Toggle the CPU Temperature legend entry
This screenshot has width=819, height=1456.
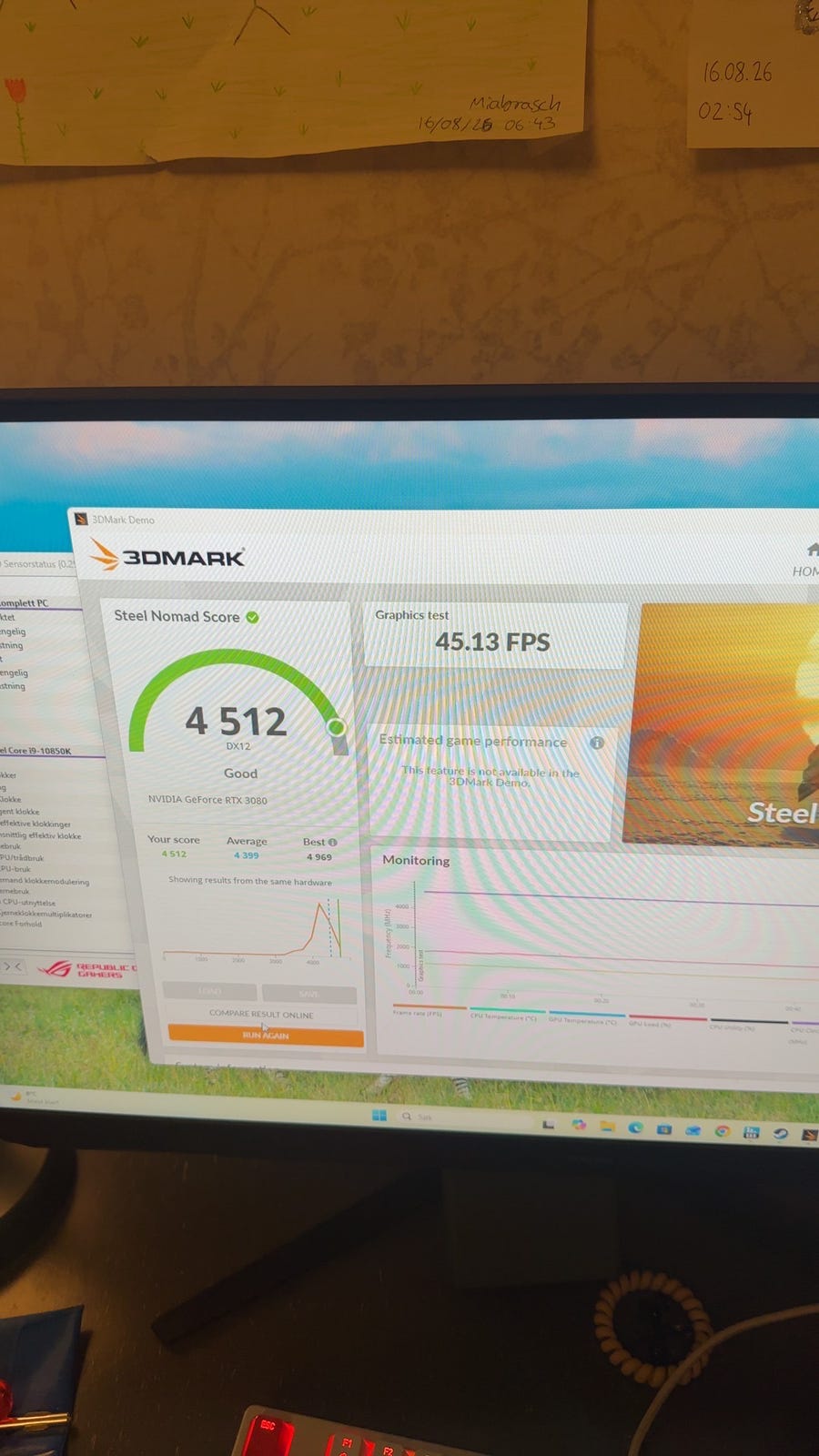pos(503,1016)
